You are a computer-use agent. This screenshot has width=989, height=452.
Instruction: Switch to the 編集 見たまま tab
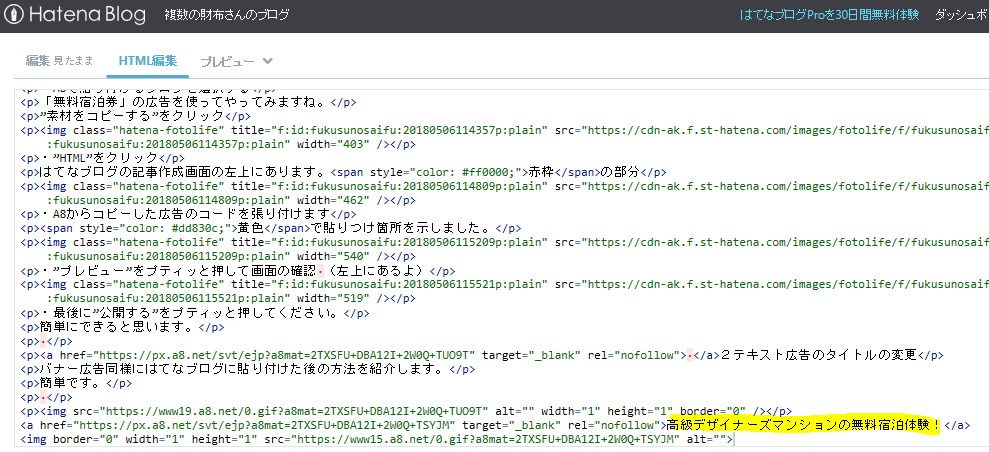pyautogui.click(x=59, y=61)
